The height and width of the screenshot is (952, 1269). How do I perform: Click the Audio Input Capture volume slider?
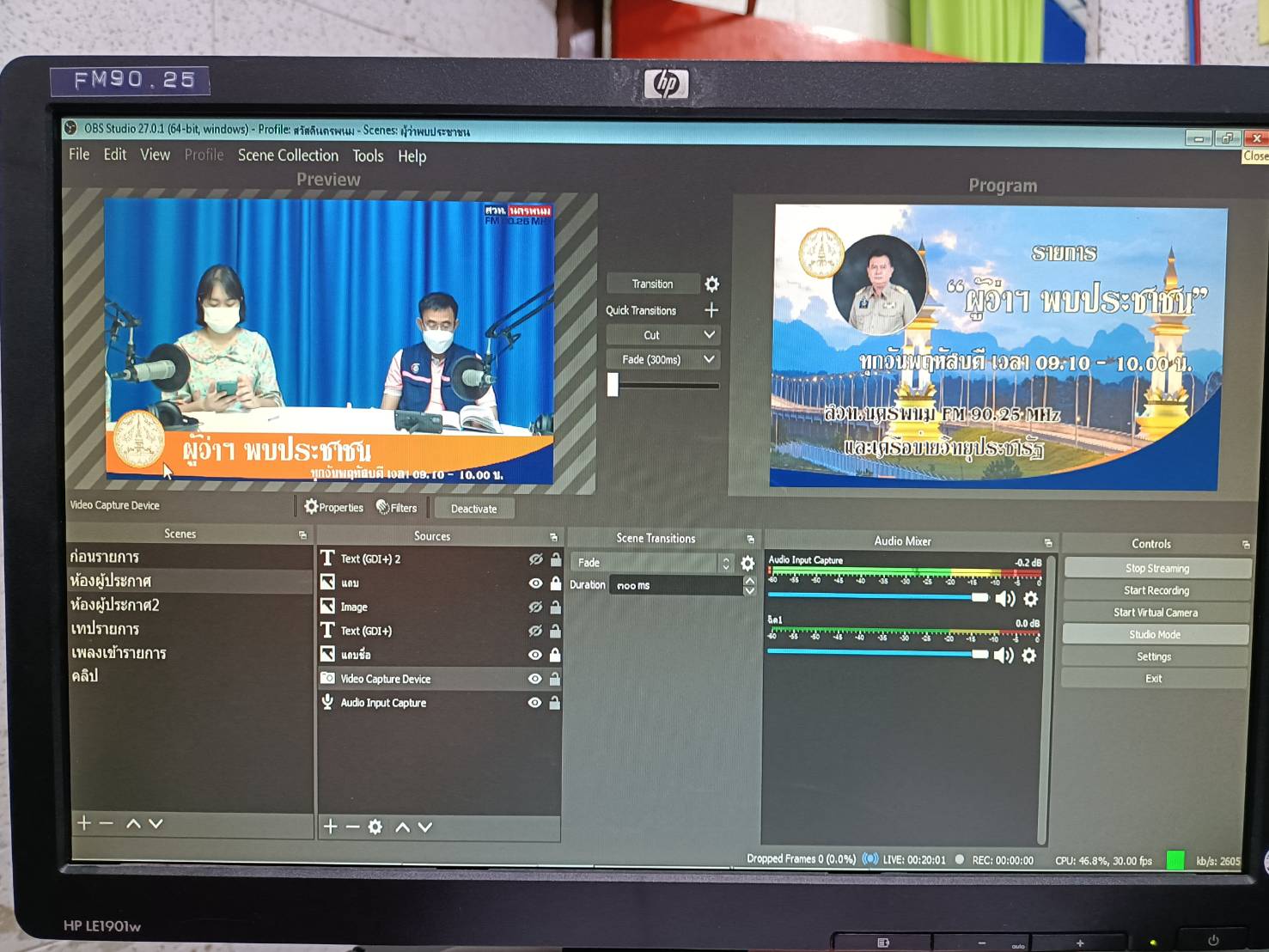(x=878, y=597)
